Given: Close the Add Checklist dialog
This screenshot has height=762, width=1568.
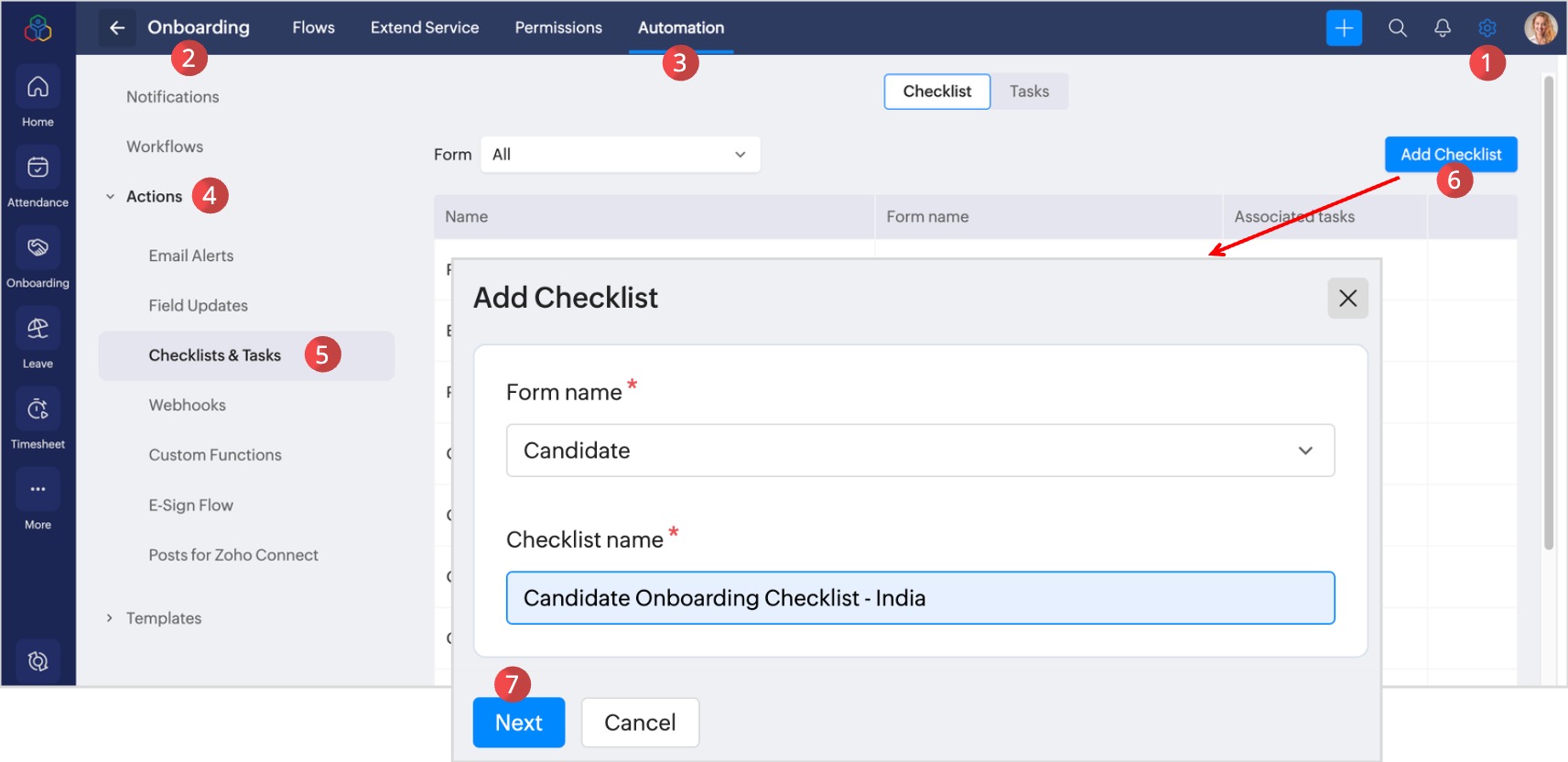Looking at the screenshot, I should click(x=1347, y=299).
